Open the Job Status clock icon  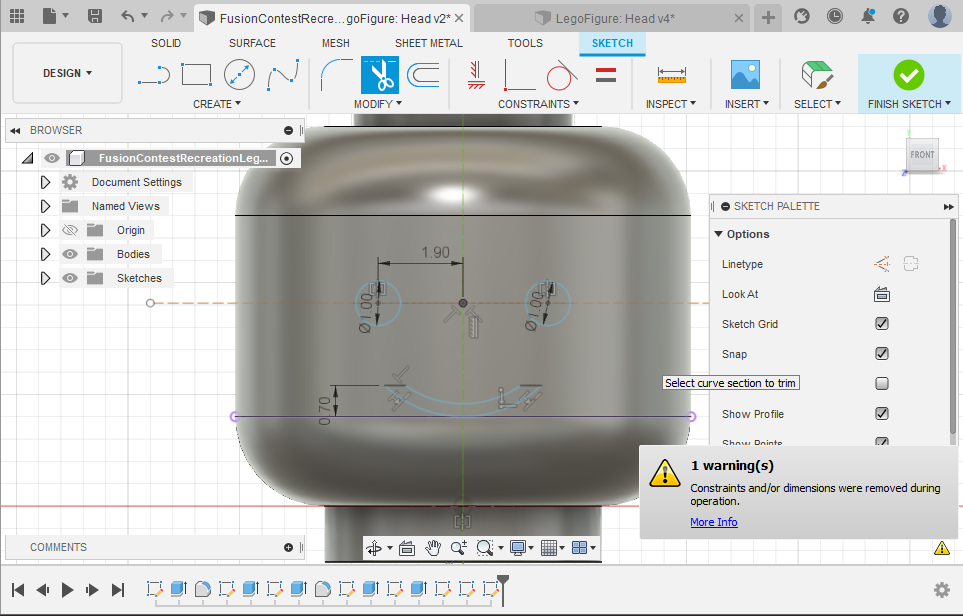pos(835,16)
